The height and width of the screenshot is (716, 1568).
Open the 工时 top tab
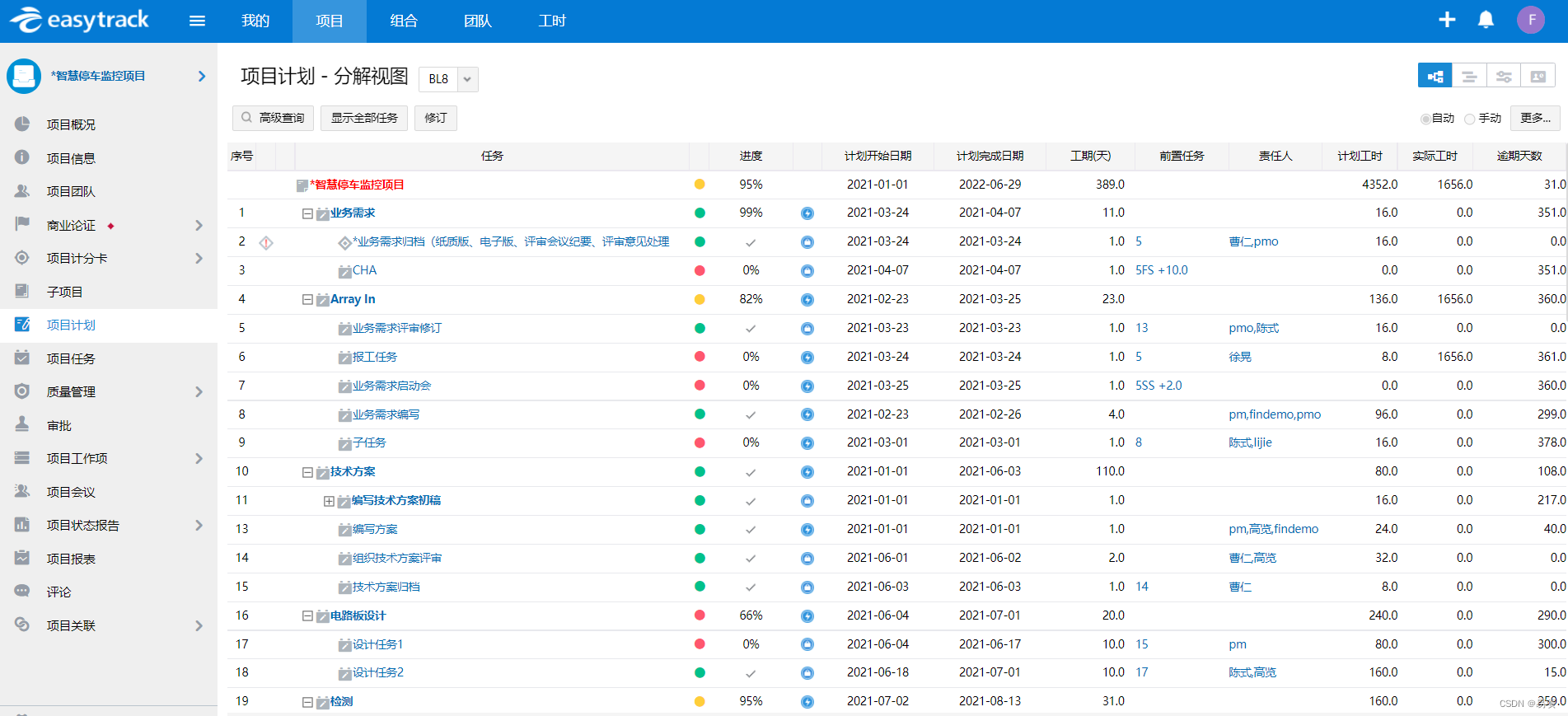(552, 21)
